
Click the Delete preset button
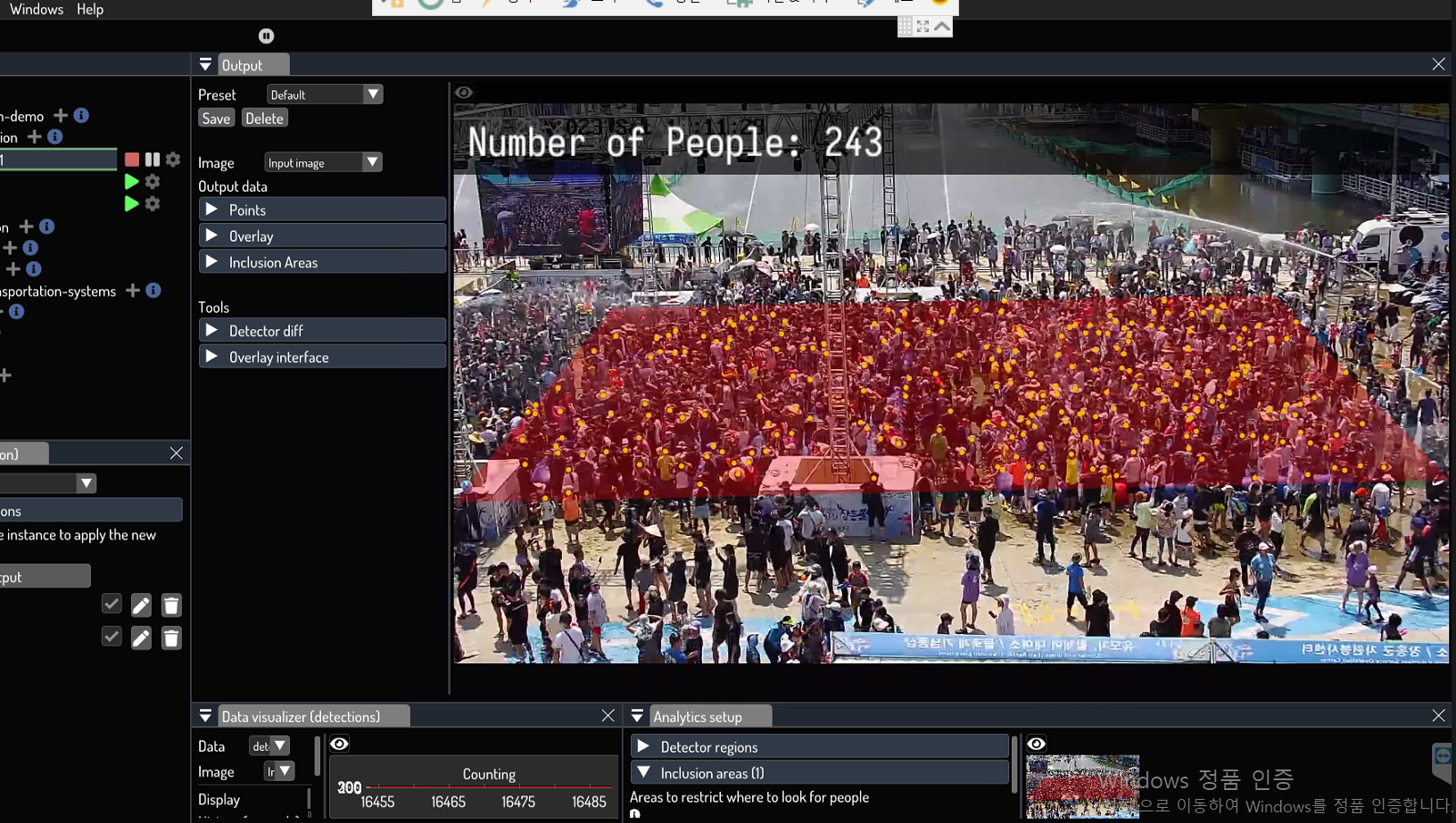tap(264, 119)
